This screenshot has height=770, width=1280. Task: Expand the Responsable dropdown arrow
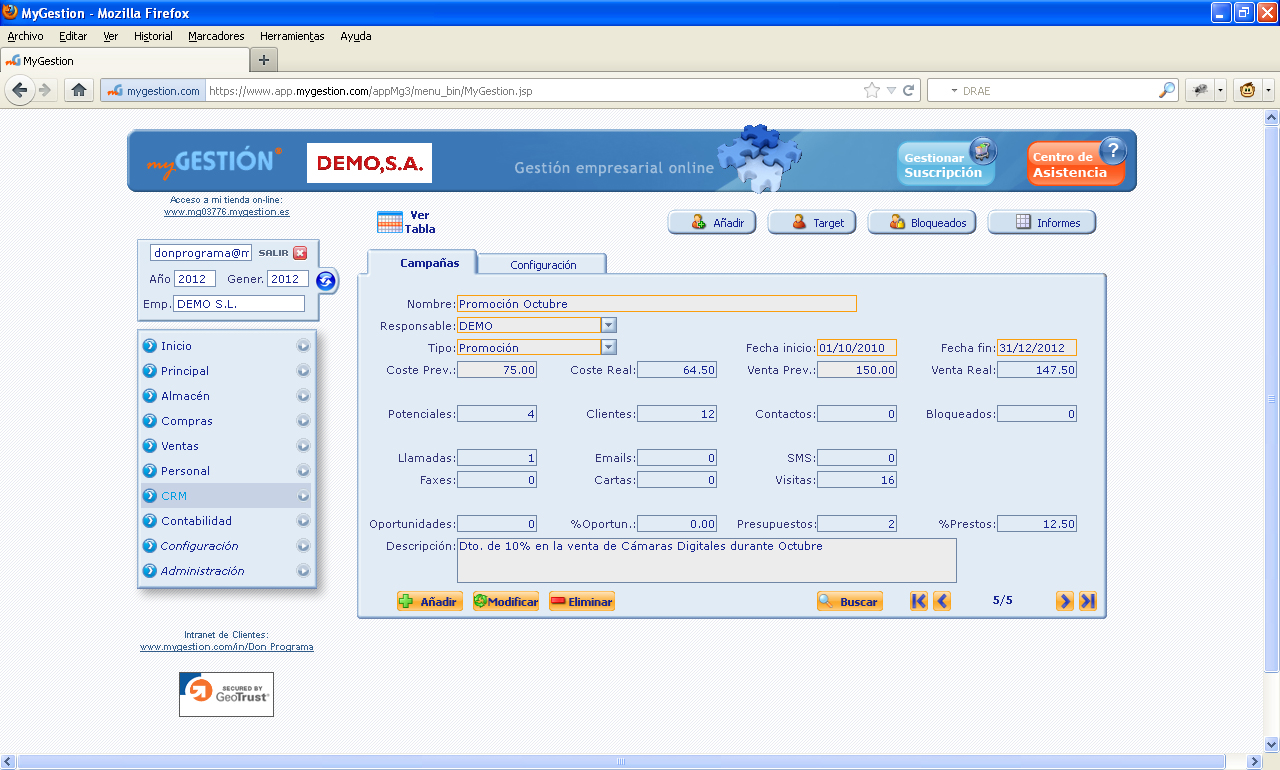coord(608,325)
